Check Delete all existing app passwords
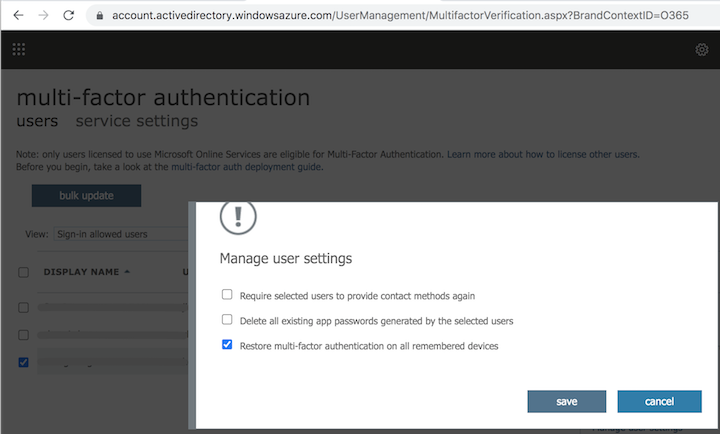 [227, 320]
